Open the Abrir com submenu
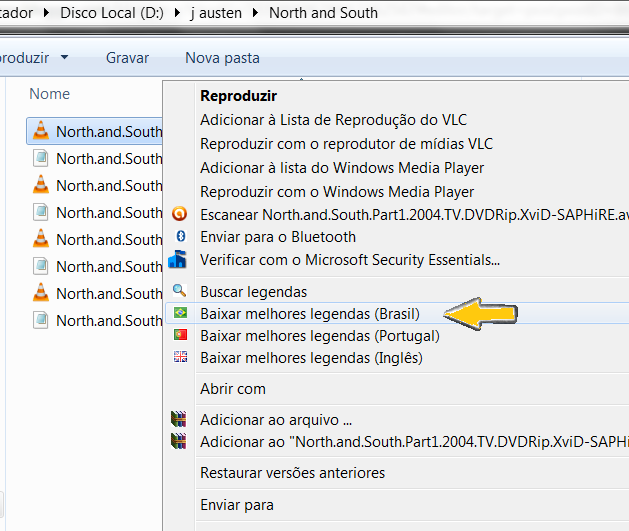This screenshot has height=531, width=629. point(233,389)
